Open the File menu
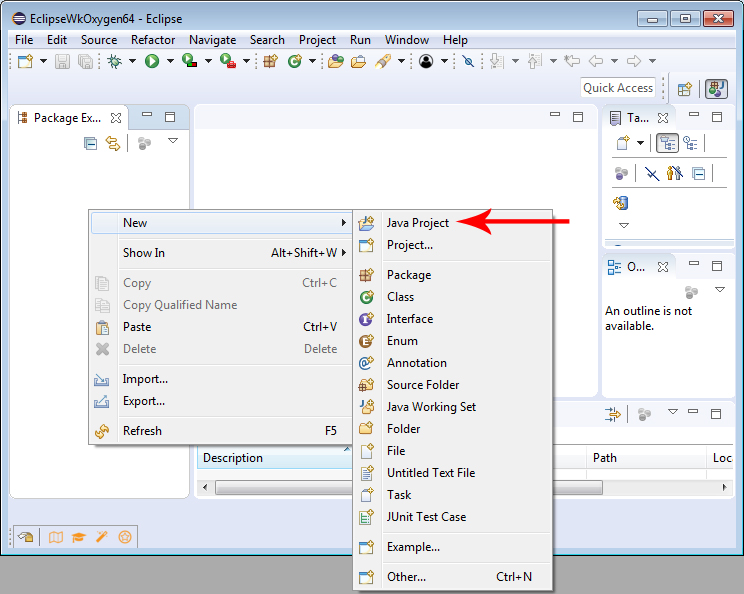 click(x=24, y=40)
